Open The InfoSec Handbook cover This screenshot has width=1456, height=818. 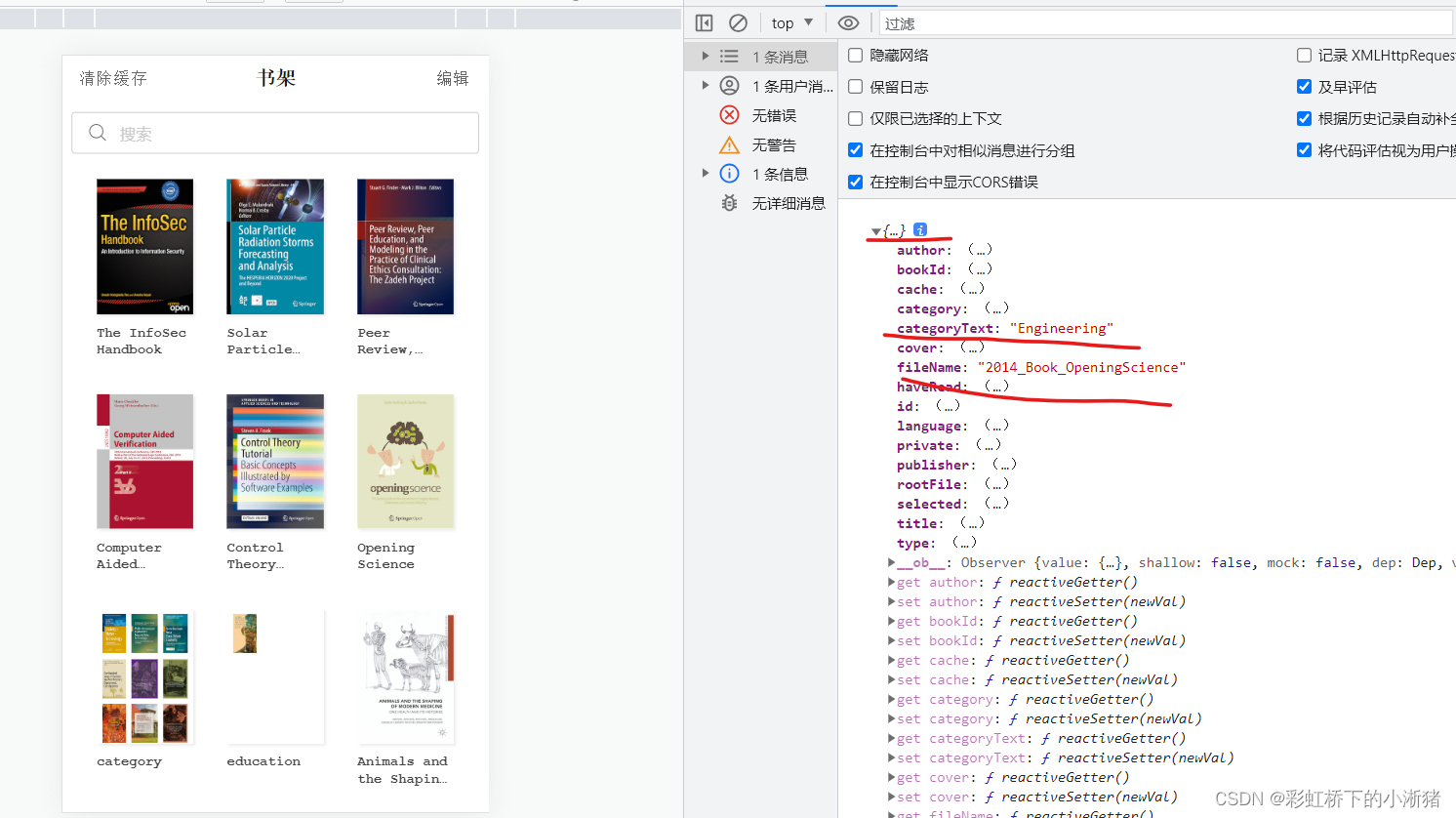pos(144,246)
